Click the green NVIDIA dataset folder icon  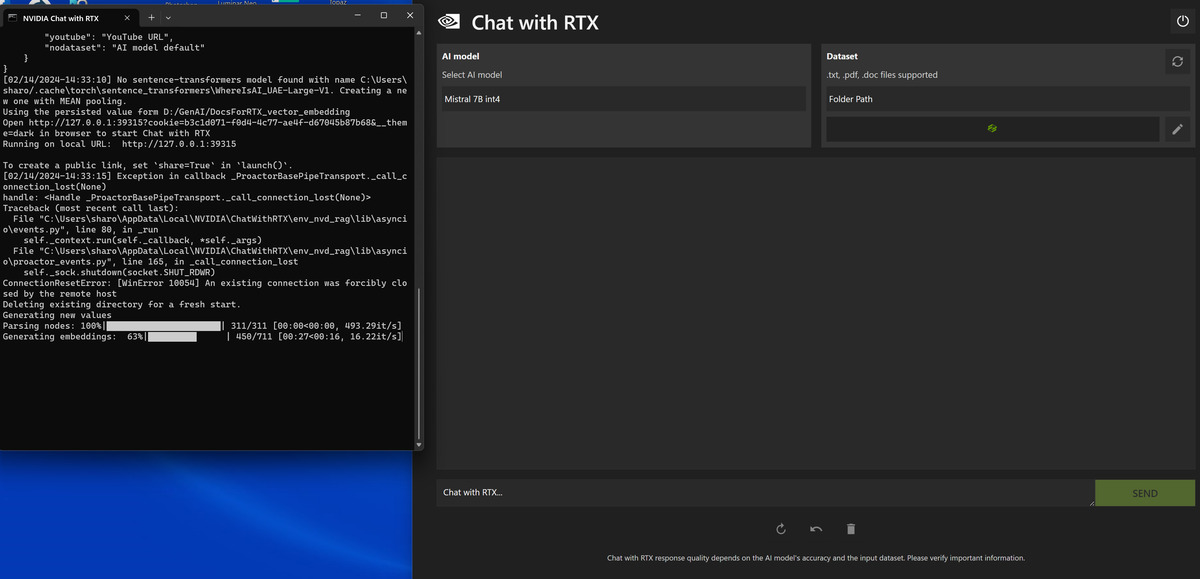[x=991, y=128]
